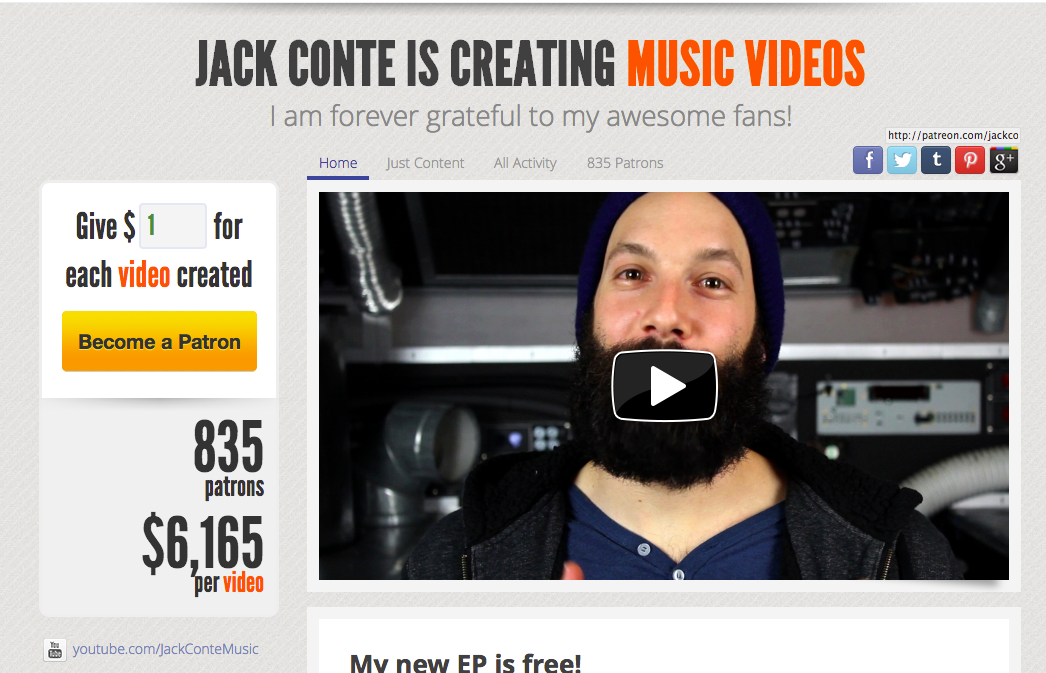
Task: Click the Become a Patron button
Action: pos(159,341)
